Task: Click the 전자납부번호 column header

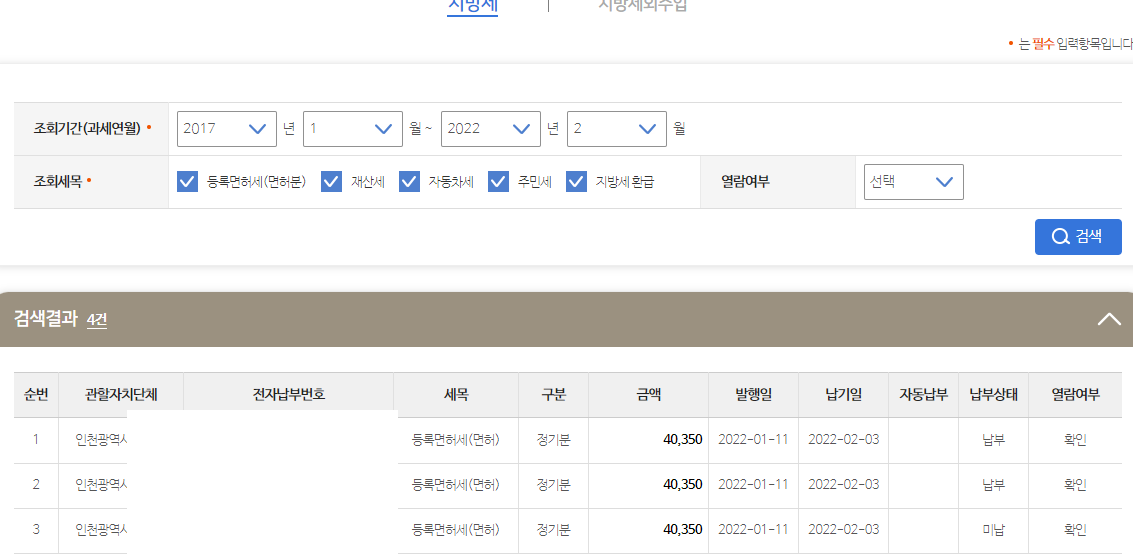Action: point(288,394)
